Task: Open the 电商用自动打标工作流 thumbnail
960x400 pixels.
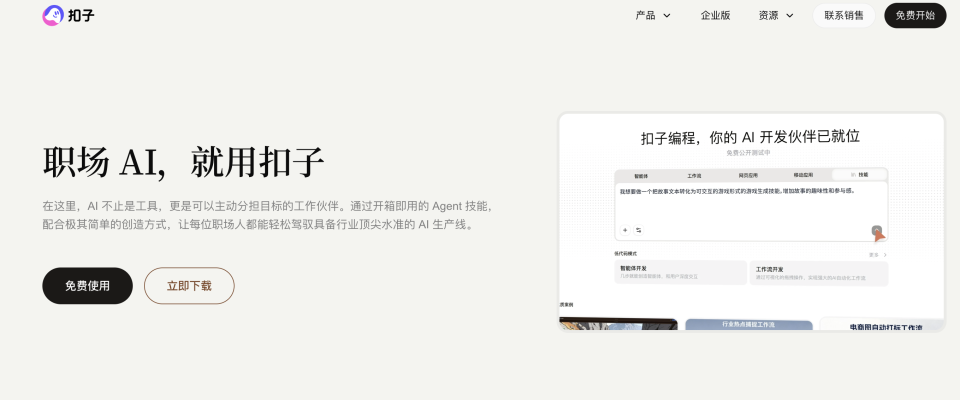Action: click(882, 325)
